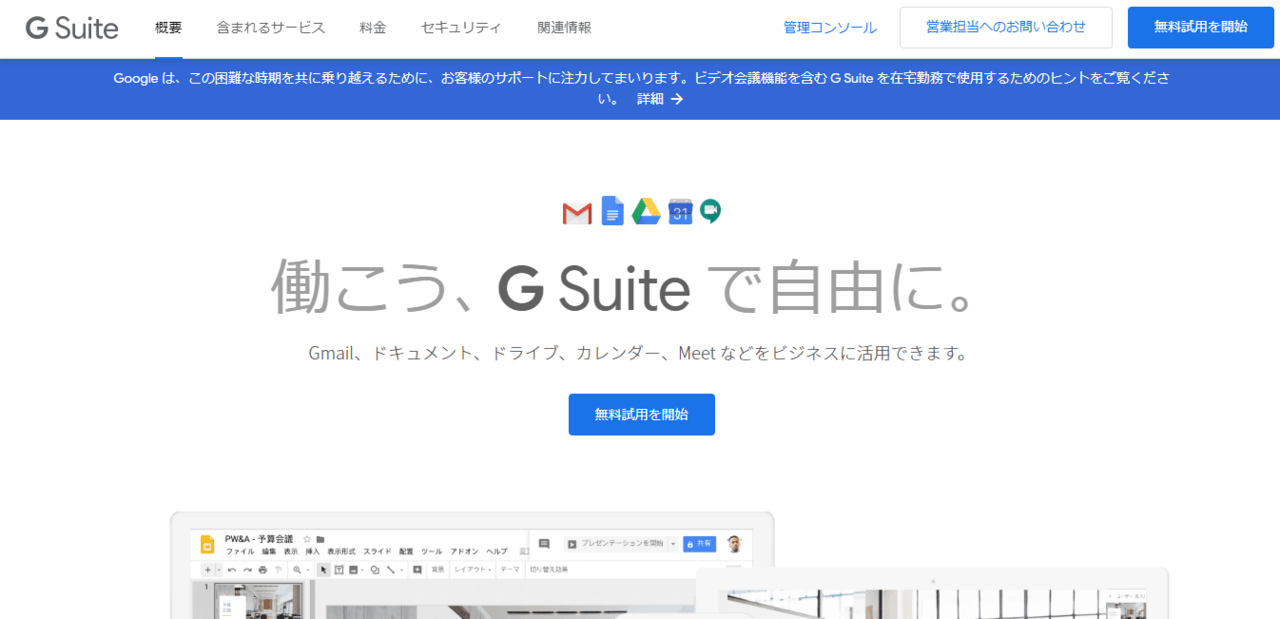Click the redo icon in the Slides toolbar
This screenshot has height=619, width=1280.
coord(247,570)
